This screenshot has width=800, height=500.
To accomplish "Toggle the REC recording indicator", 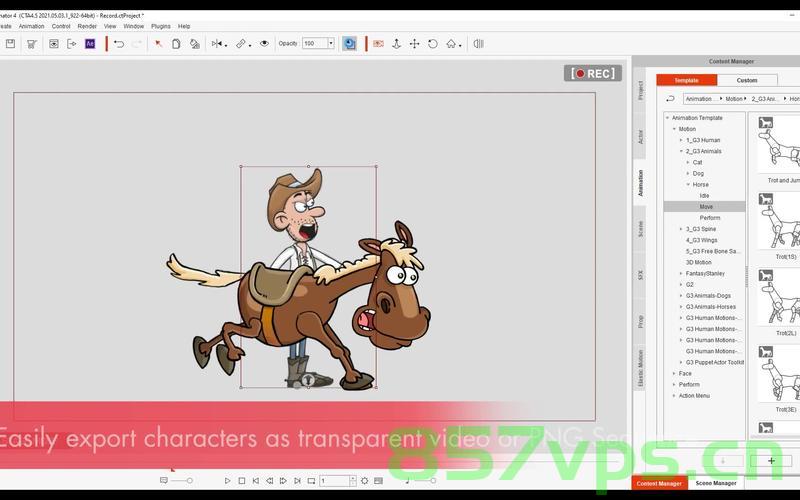I will point(593,73).
